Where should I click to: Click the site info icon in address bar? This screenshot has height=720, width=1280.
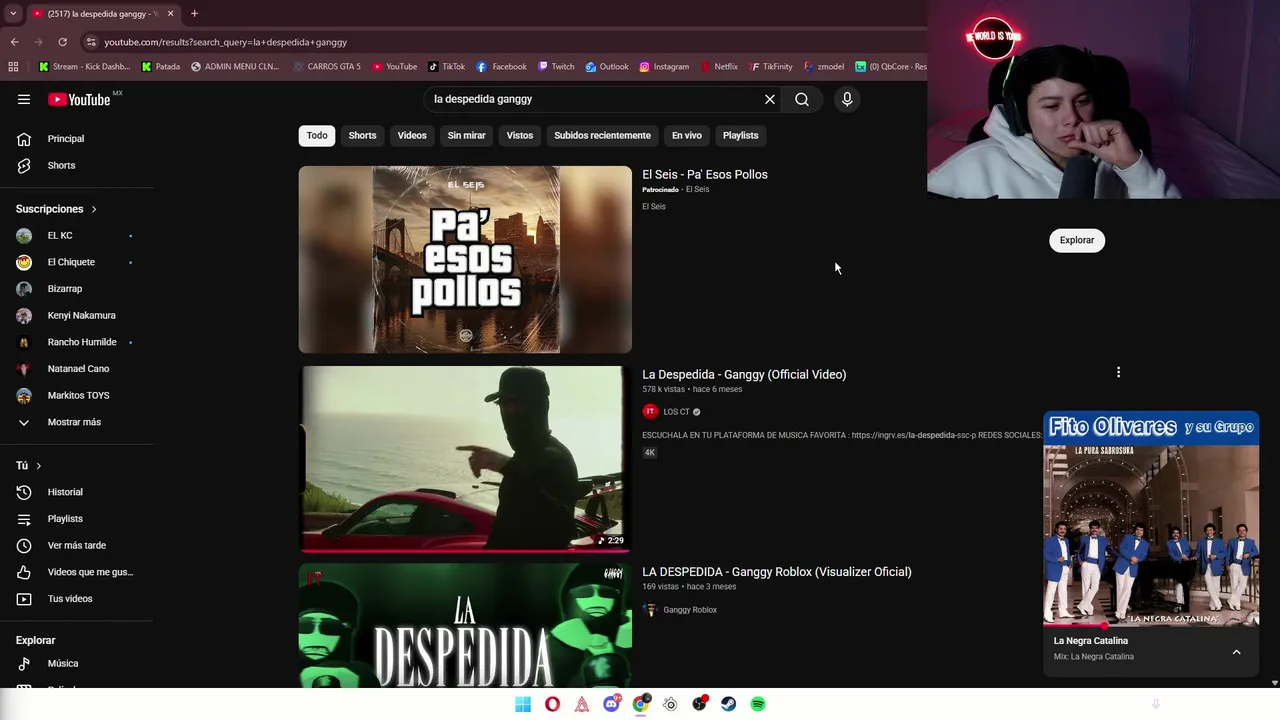click(91, 42)
